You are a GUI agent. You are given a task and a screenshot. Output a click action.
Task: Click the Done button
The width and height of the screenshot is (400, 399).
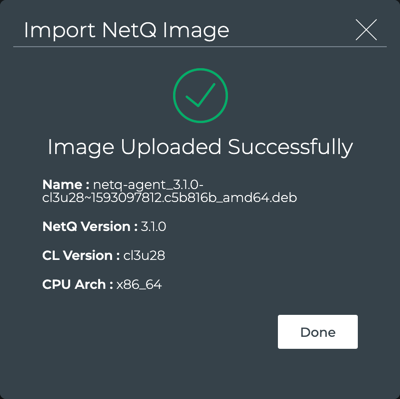(318, 332)
